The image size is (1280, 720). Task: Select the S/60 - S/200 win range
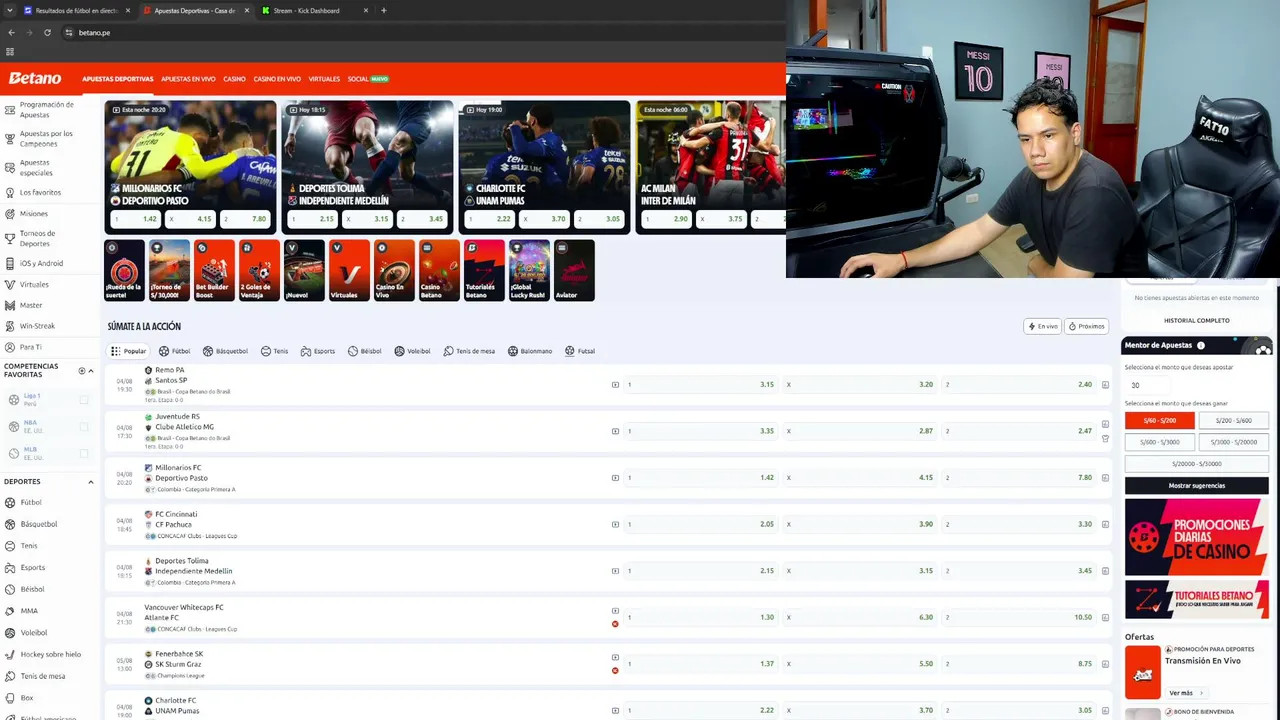pyautogui.click(x=1160, y=421)
